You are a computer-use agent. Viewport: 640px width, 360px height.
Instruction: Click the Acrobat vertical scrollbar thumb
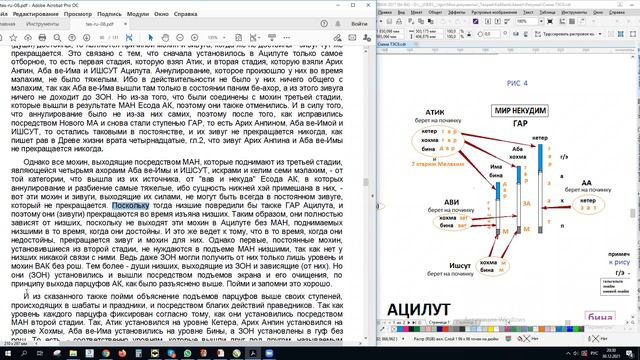366,182
